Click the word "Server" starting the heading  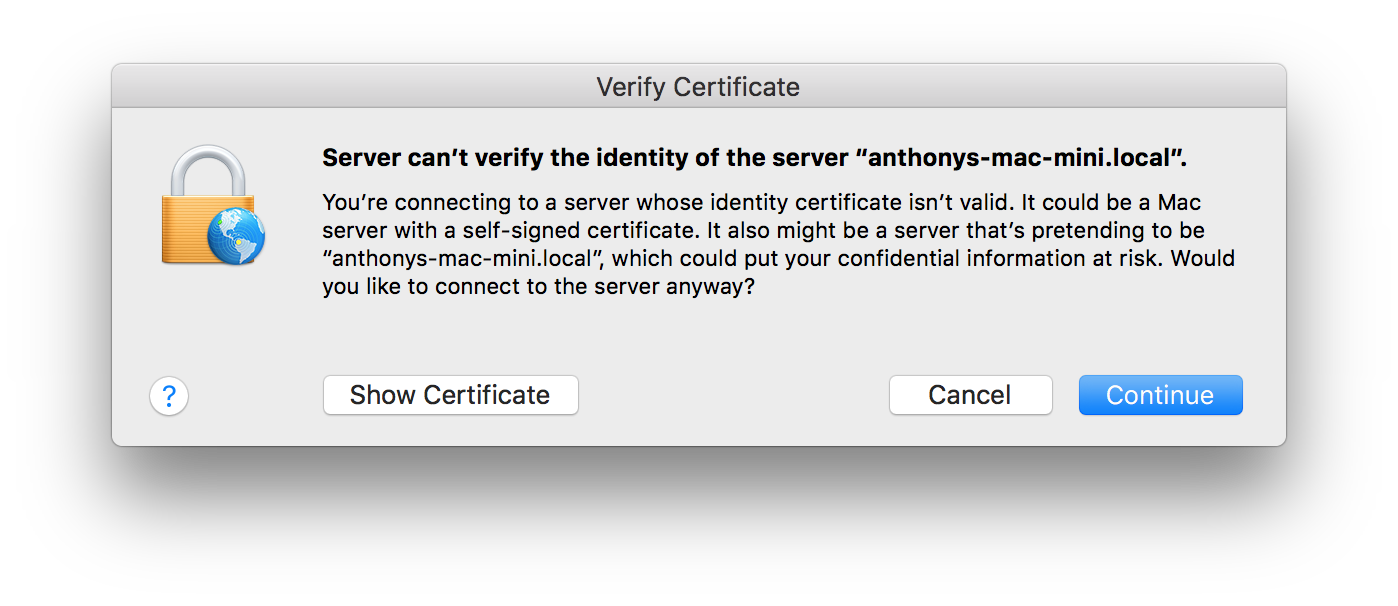click(359, 159)
